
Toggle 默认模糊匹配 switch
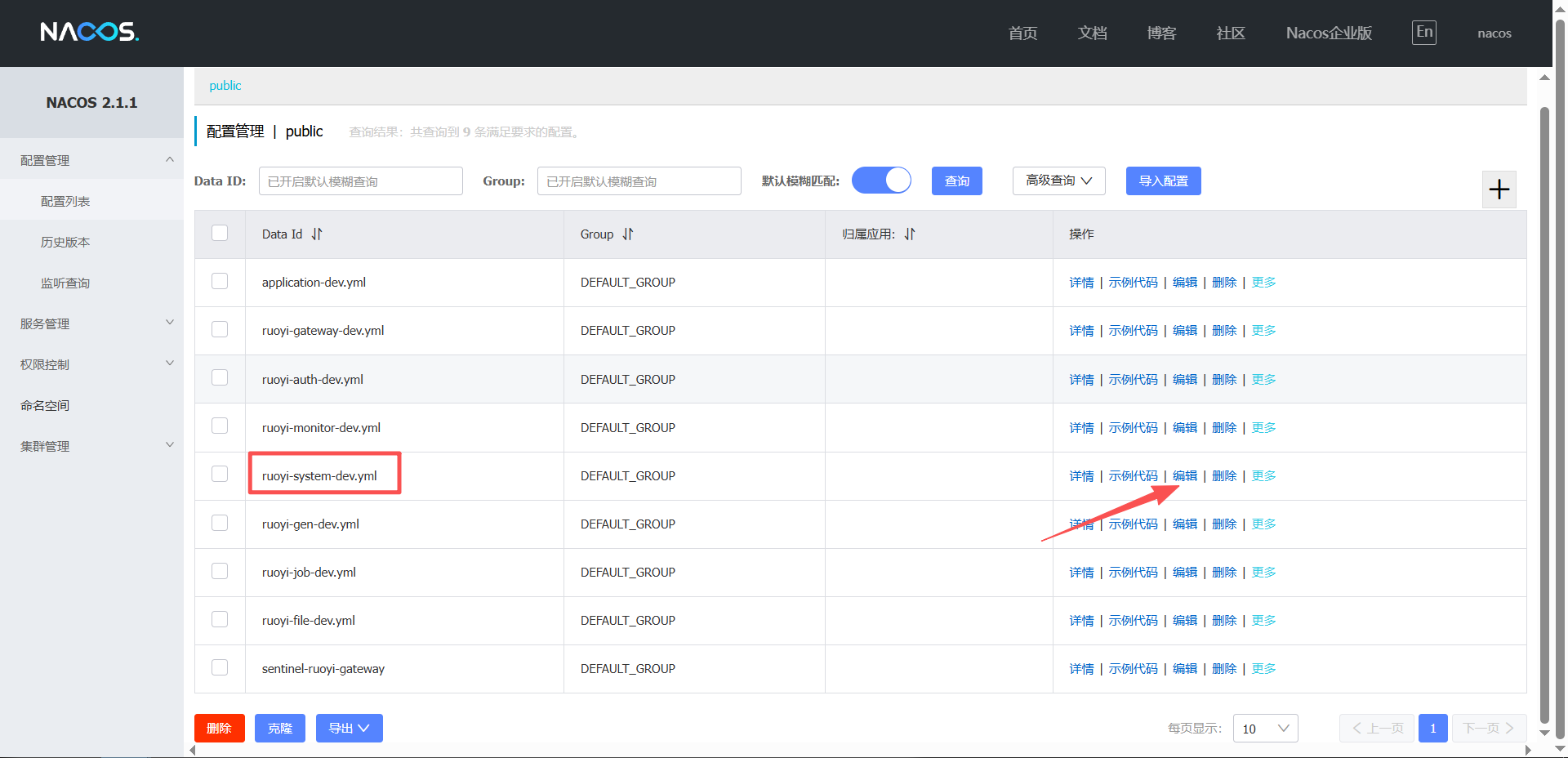pos(881,181)
